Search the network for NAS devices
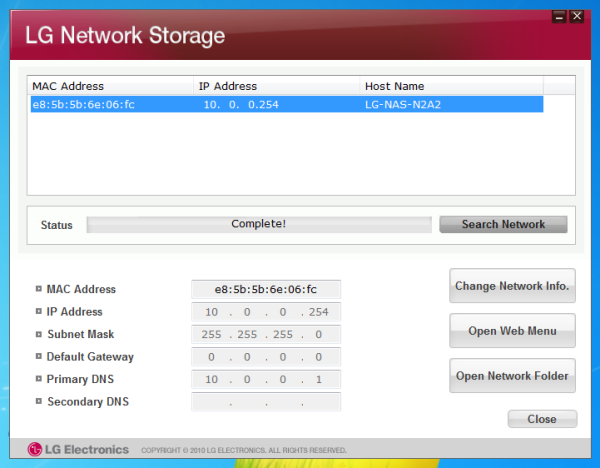 coord(503,224)
